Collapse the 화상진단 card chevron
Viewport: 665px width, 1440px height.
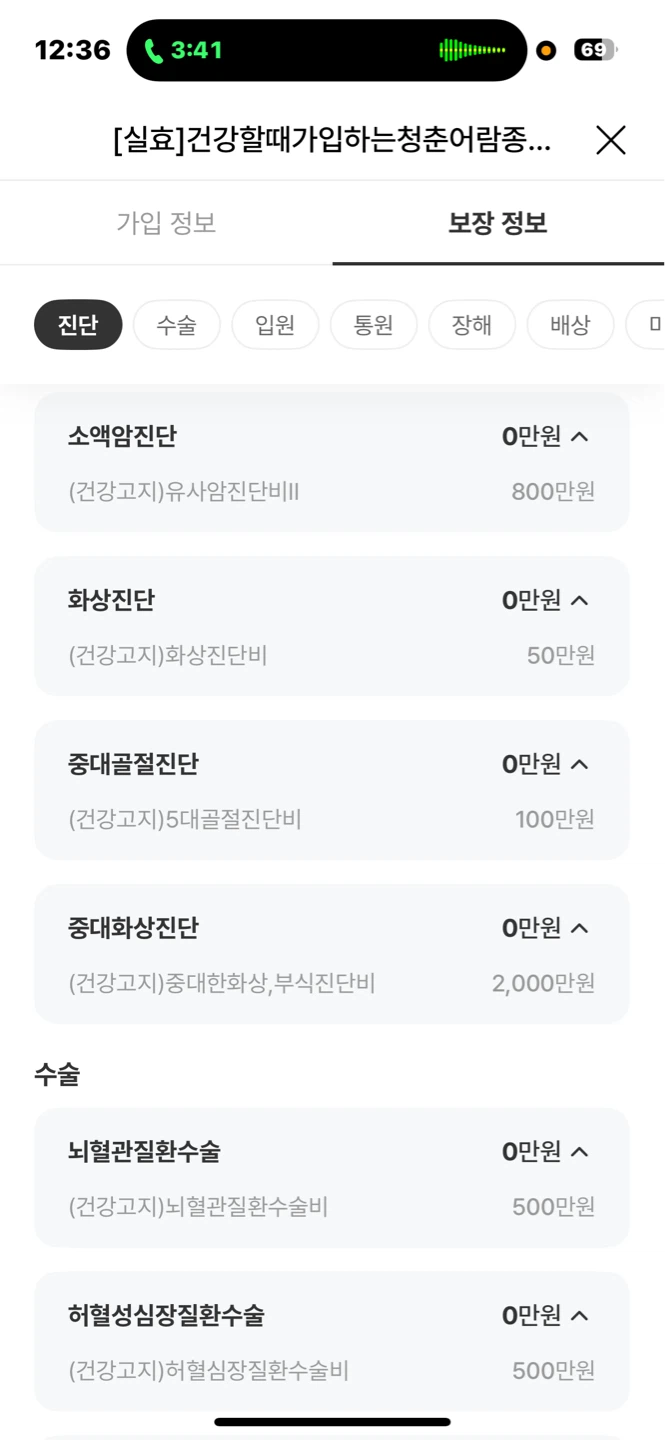[579, 601]
